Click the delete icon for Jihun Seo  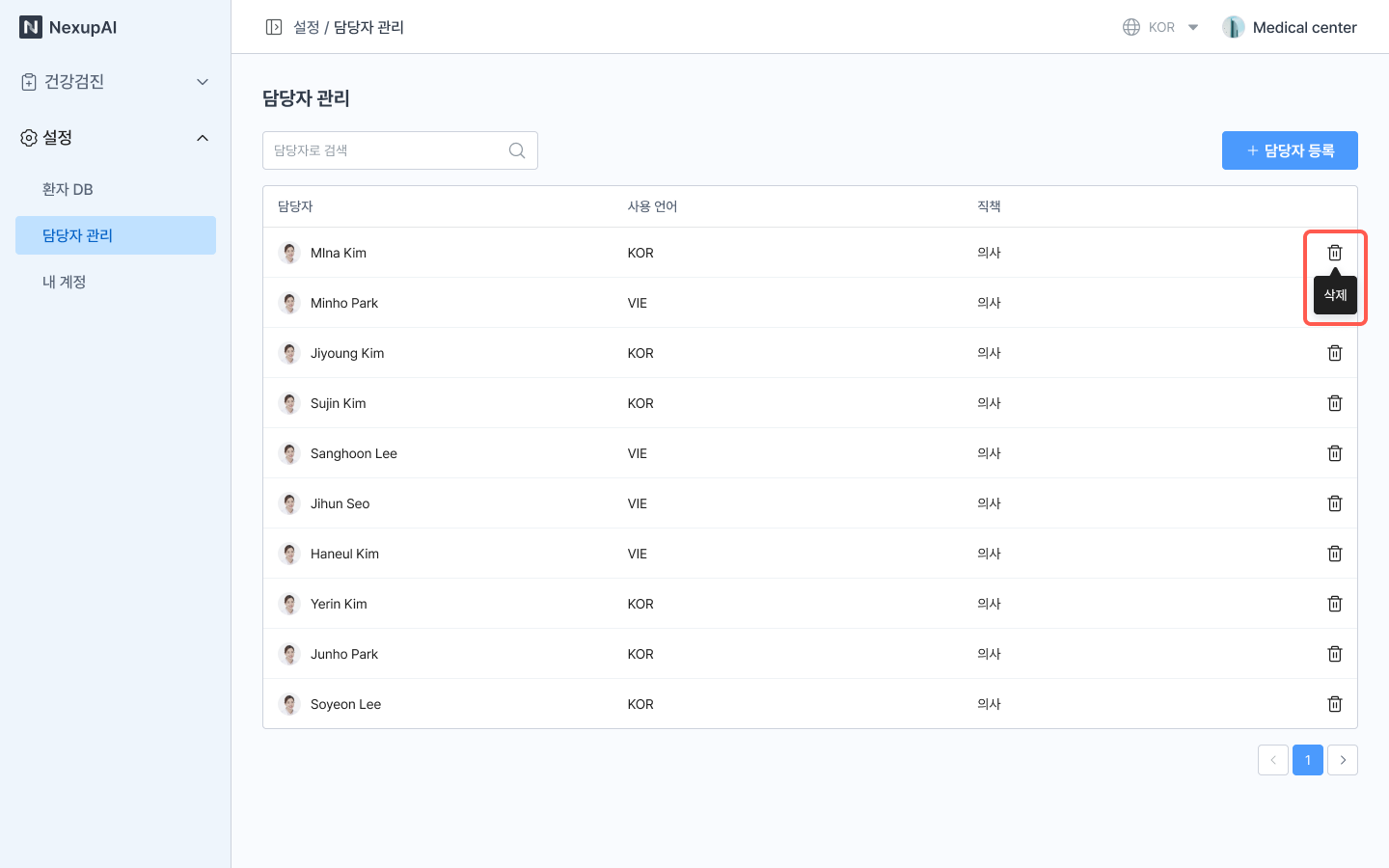(x=1334, y=503)
